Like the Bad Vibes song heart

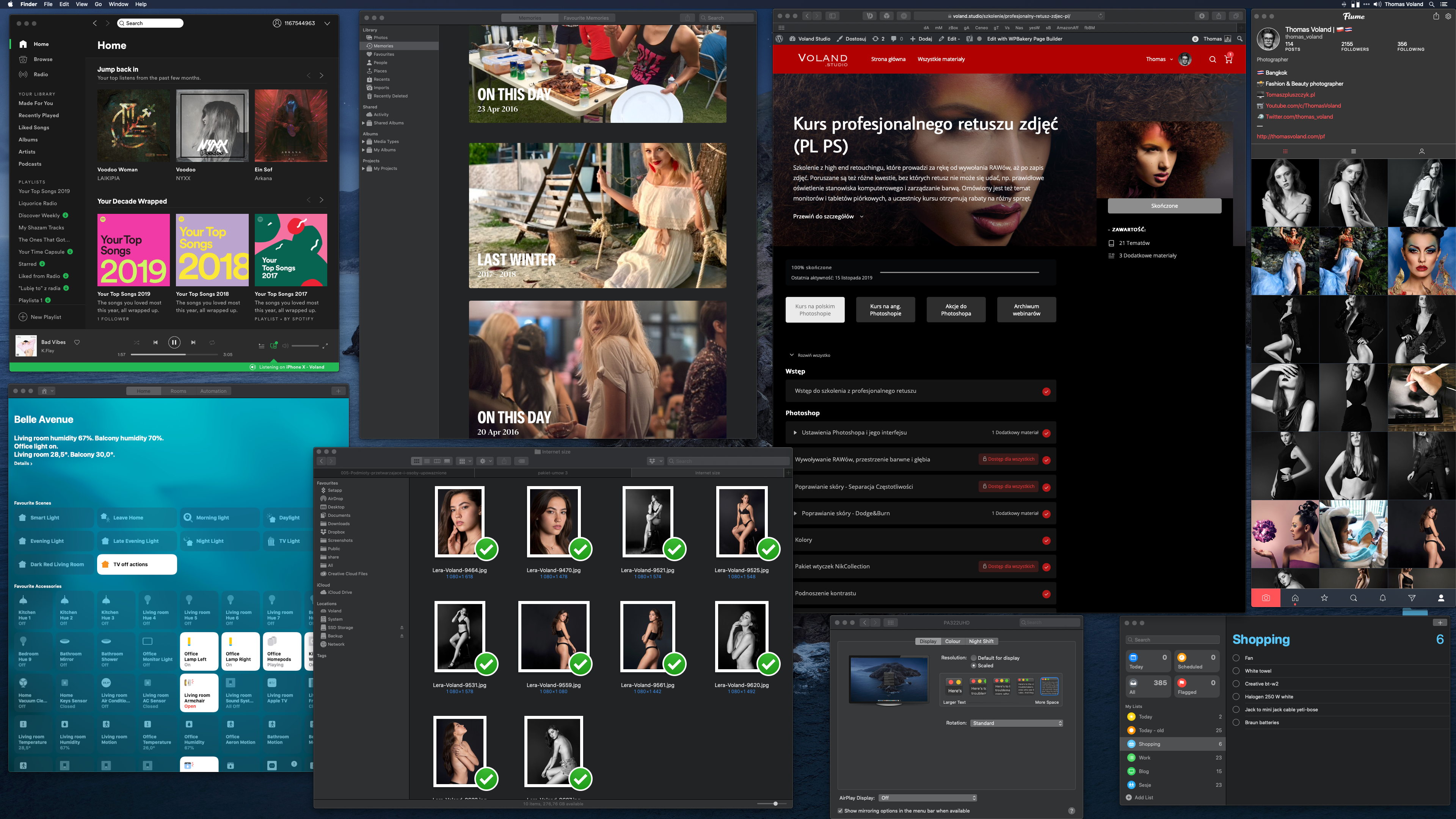[x=77, y=342]
